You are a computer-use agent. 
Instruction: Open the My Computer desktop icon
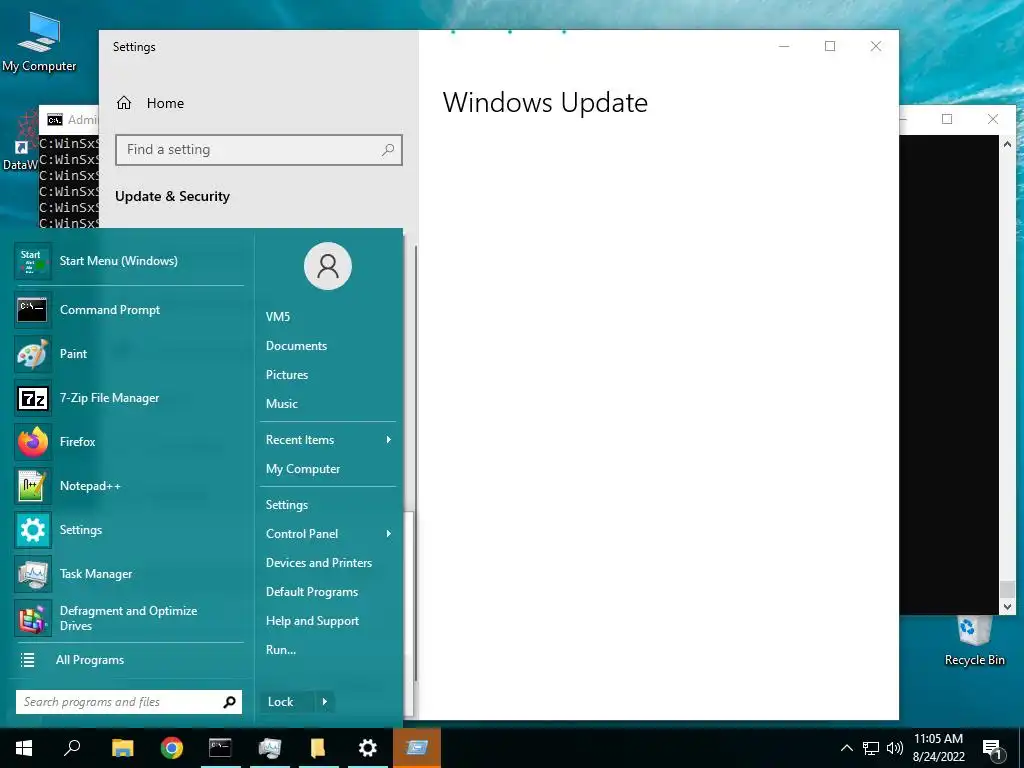pyautogui.click(x=39, y=41)
